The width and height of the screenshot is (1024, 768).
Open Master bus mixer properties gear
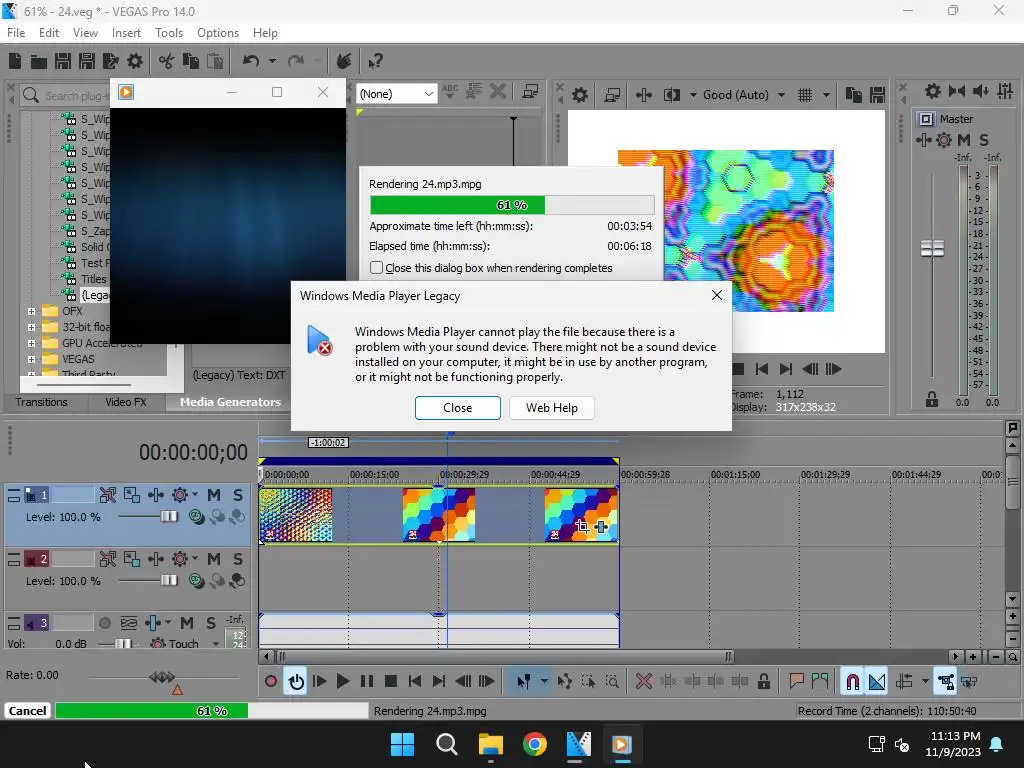pyautogui.click(x=933, y=91)
